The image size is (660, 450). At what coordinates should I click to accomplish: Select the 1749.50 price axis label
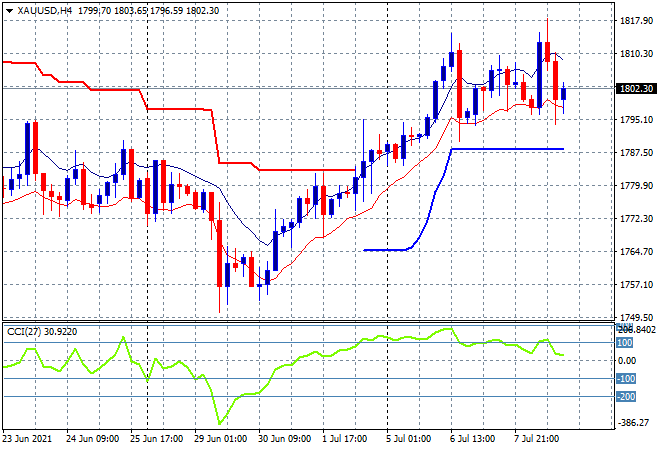[636, 317]
